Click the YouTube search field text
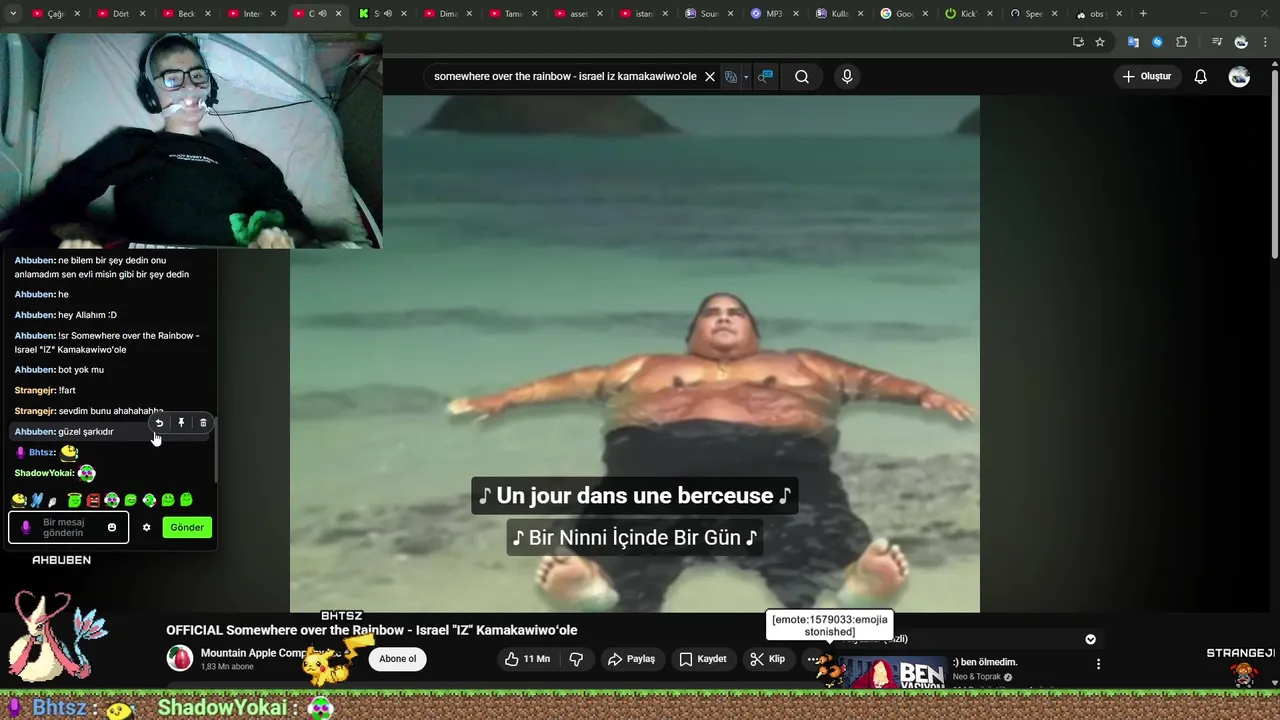This screenshot has width=1280, height=720. [x=565, y=76]
